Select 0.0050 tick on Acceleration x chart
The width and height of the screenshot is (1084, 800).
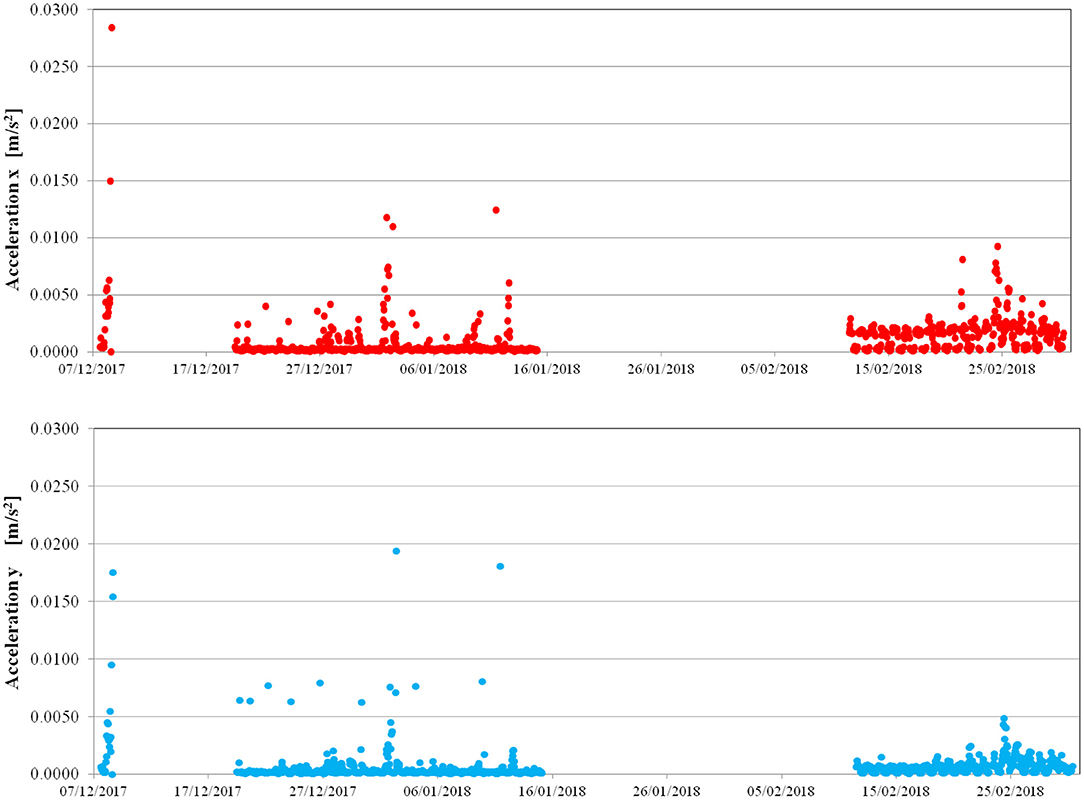(54, 295)
